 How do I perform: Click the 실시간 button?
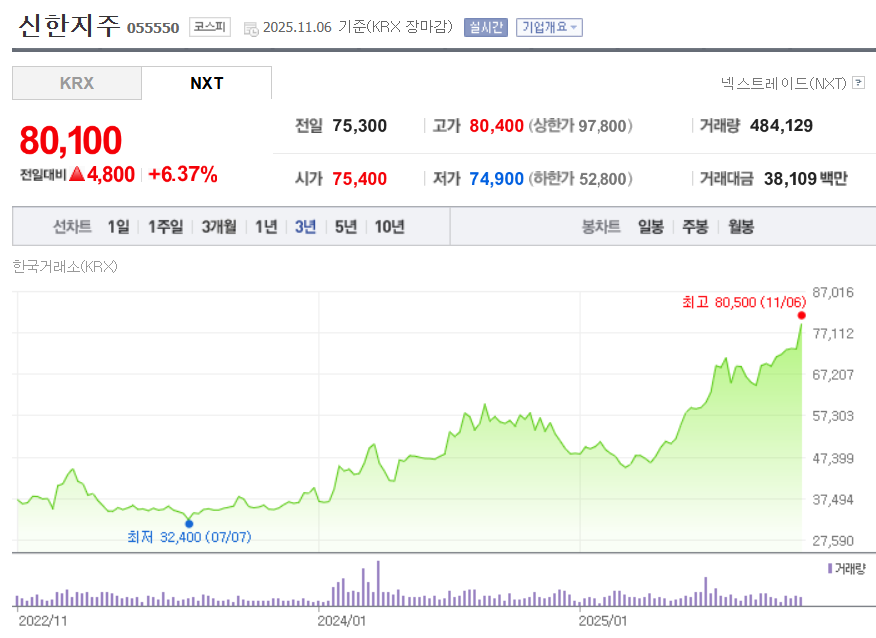[x=485, y=27]
